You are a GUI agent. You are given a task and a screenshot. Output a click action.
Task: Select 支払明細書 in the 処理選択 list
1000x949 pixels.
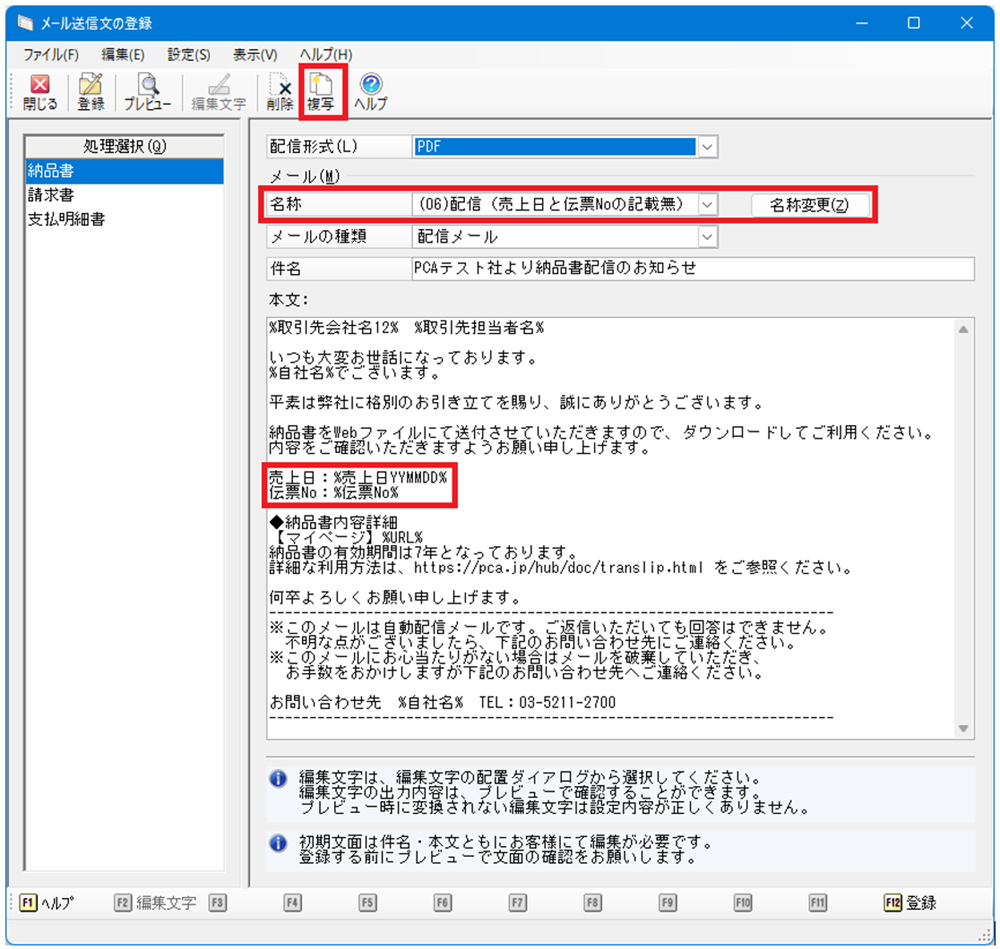(x=66, y=219)
